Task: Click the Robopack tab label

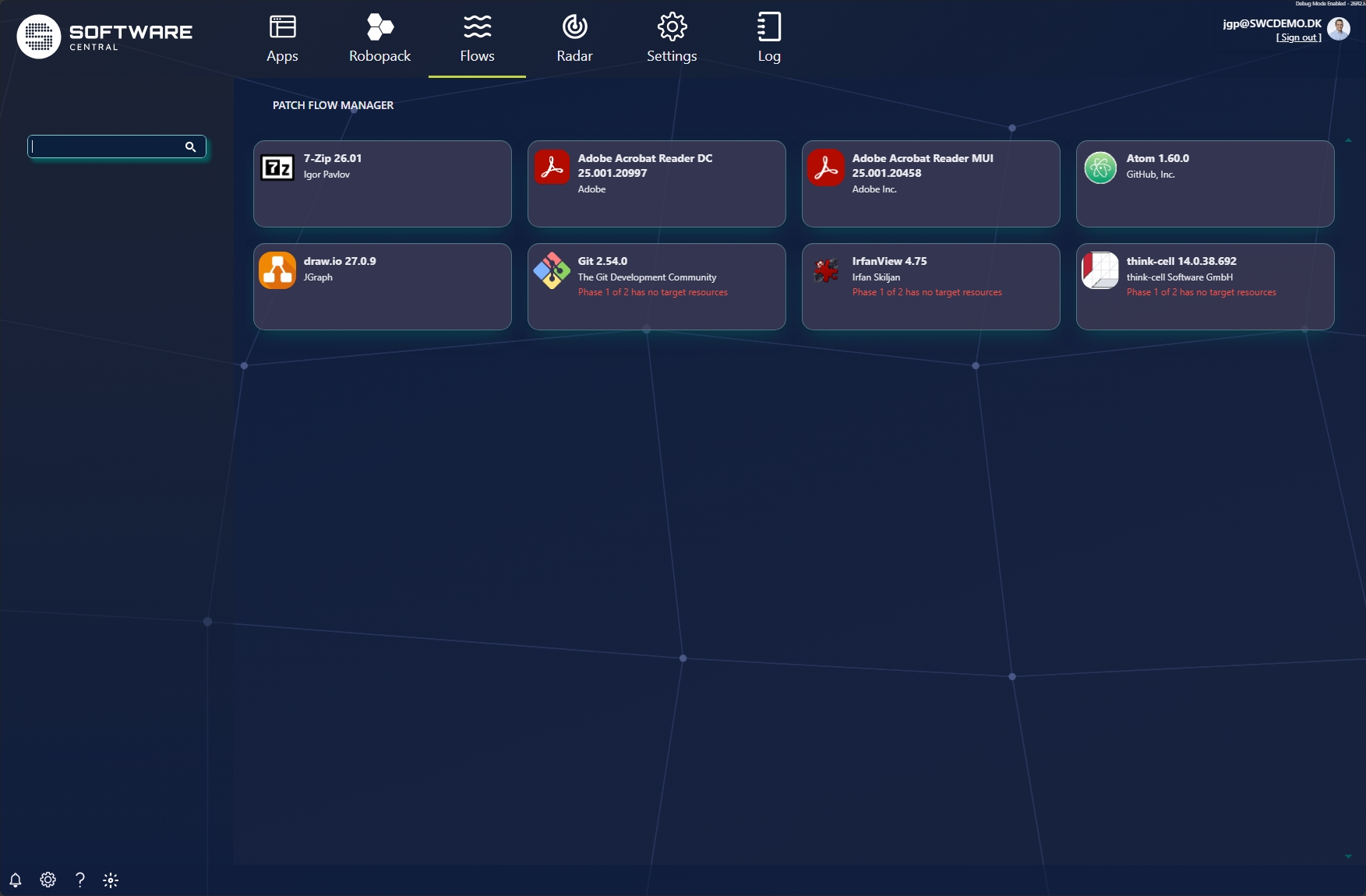Action: tap(379, 56)
